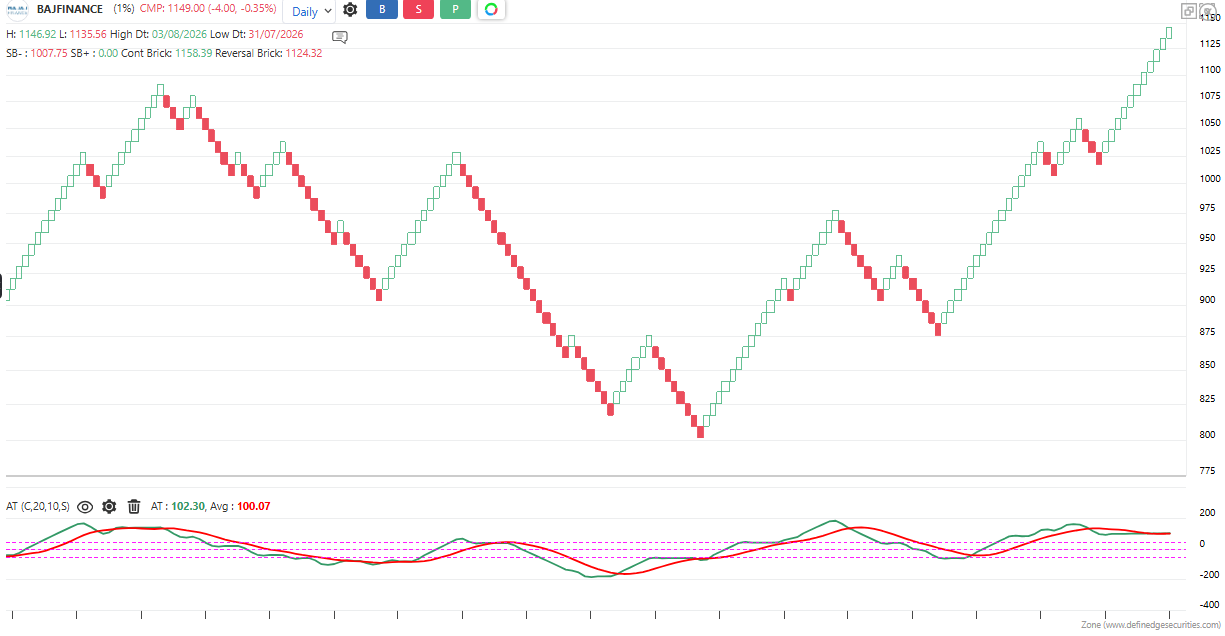Click the 1000 price axis label
Viewport: 1225px width, 636px height.
(1208, 179)
